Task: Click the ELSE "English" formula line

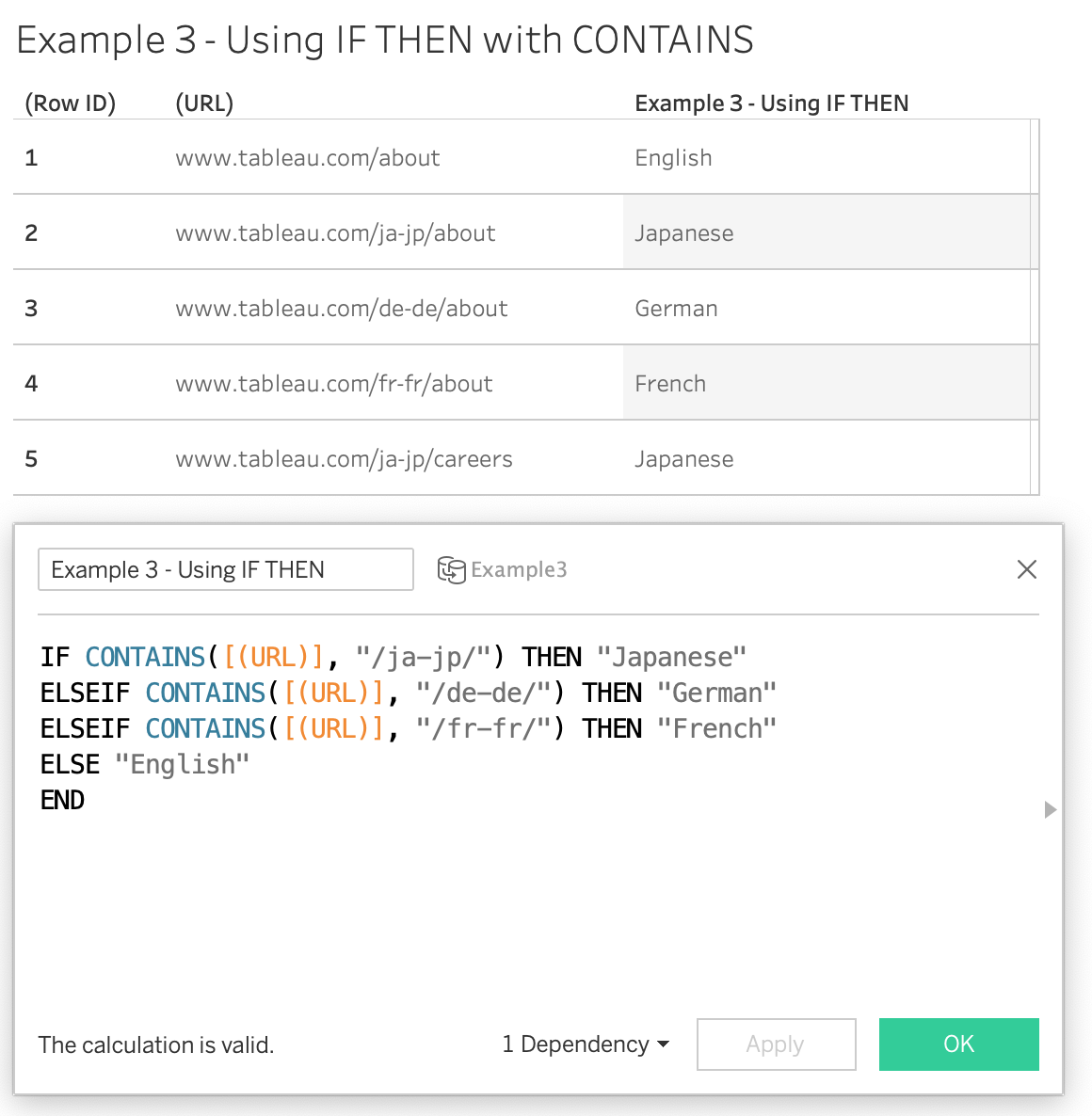Action: (x=145, y=765)
